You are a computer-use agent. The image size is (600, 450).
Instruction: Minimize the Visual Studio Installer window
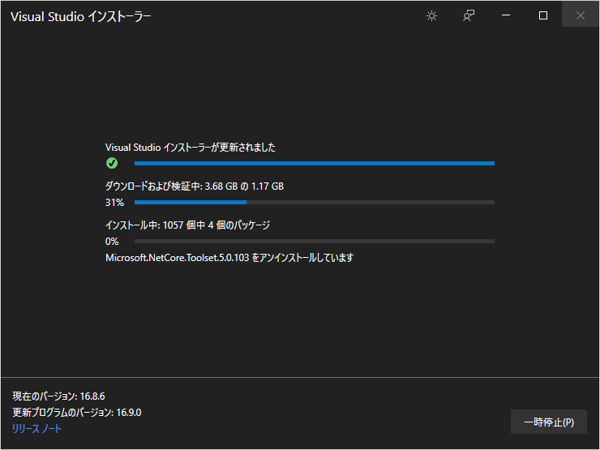506,16
